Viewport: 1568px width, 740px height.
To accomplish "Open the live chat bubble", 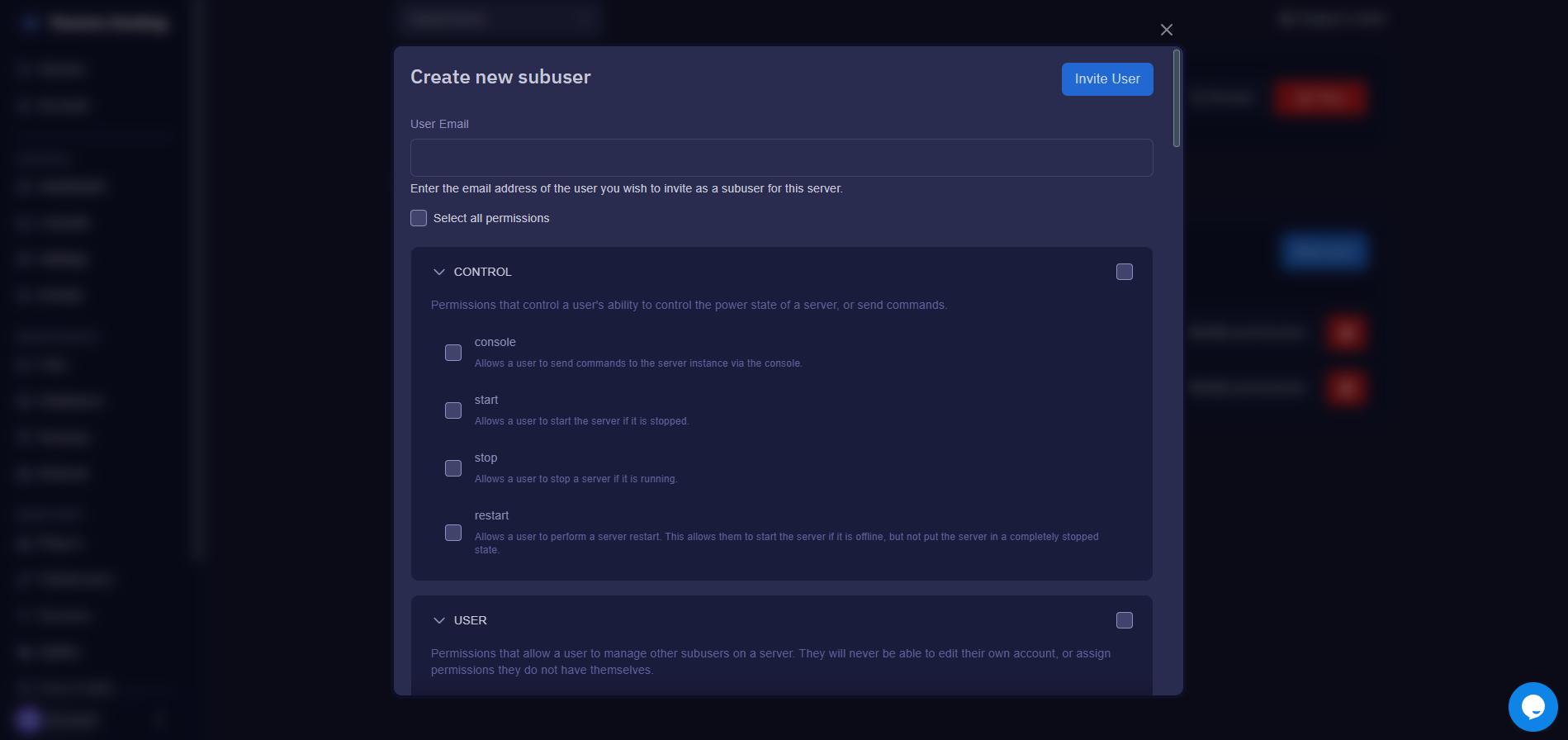I will tap(1532, 707).
